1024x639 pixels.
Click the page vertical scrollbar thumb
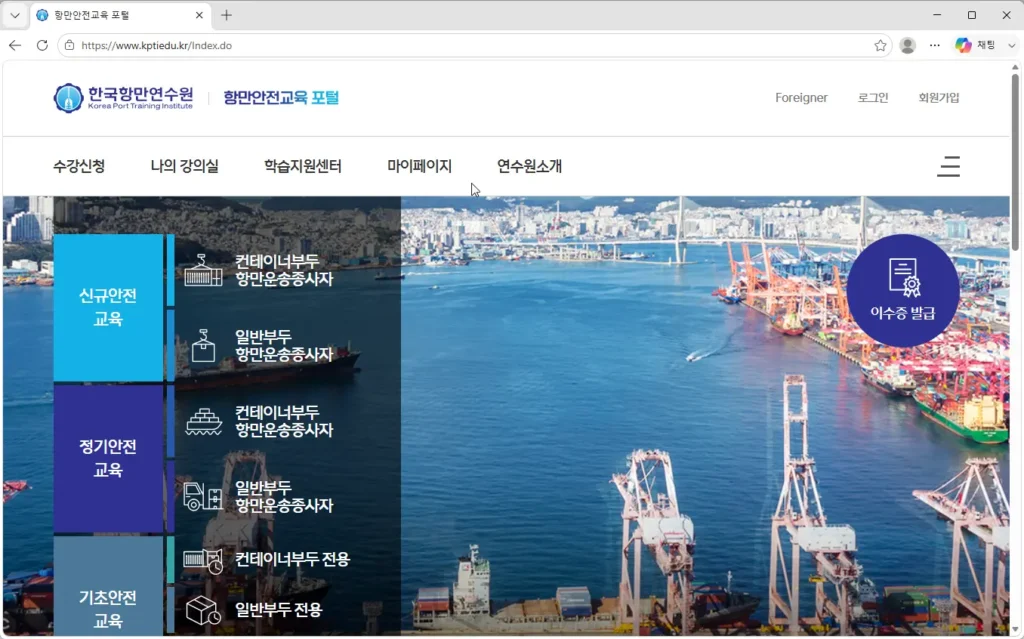point(1015,160)
